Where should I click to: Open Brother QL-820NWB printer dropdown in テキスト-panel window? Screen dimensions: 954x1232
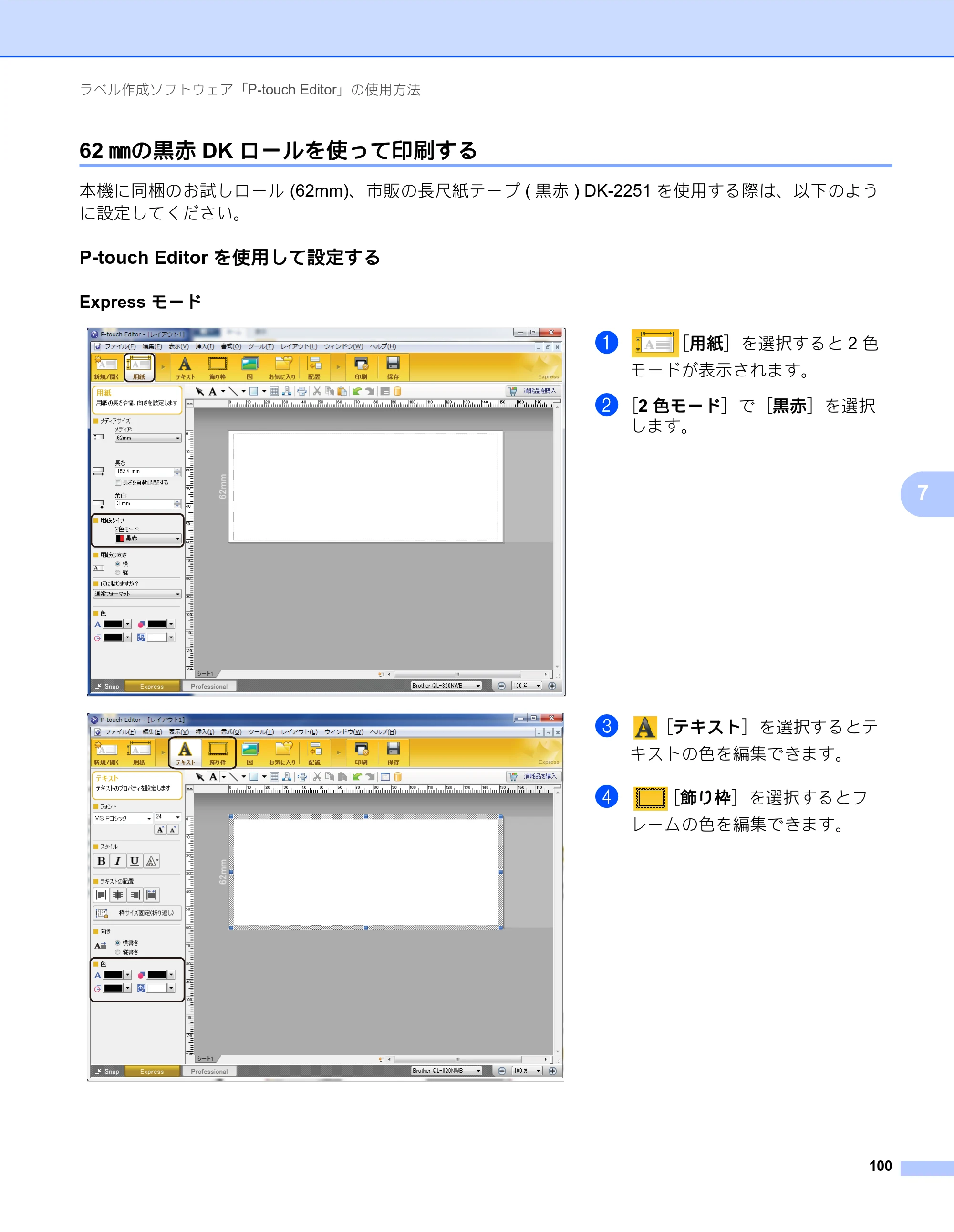446,1071
